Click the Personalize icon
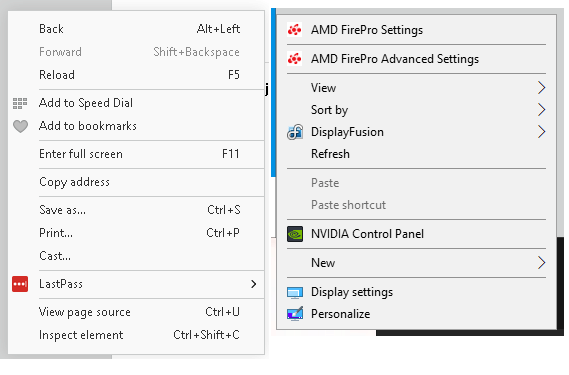The image size is (569, 375). pos(295,314)
